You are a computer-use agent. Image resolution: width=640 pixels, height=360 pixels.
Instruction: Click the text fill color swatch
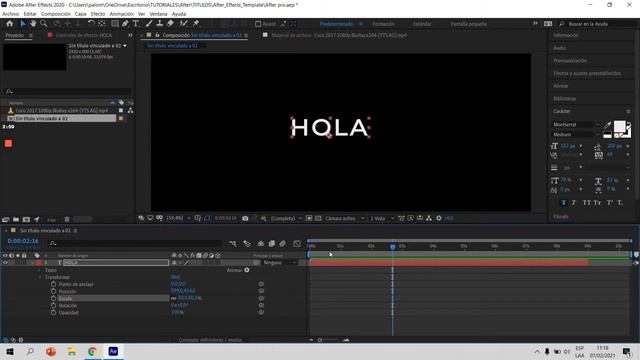(x=619, y=127)
